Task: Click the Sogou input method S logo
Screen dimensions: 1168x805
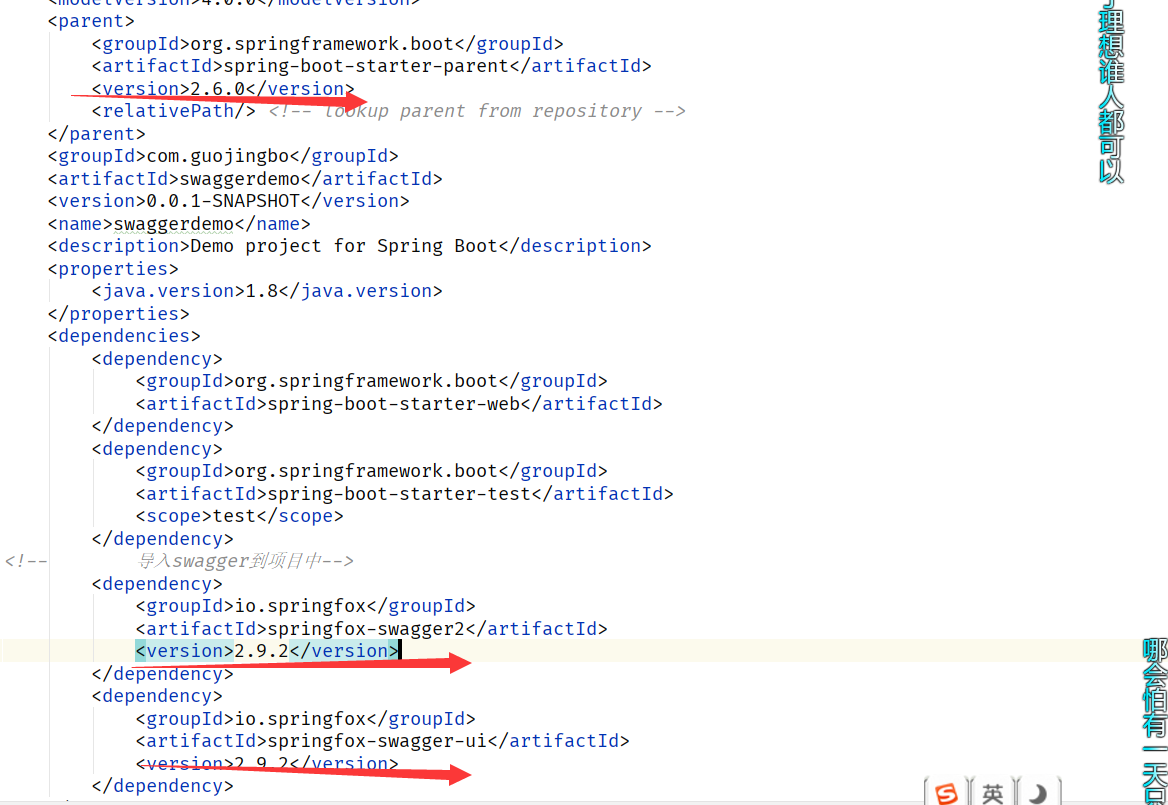Action: [x=946, y=793]
